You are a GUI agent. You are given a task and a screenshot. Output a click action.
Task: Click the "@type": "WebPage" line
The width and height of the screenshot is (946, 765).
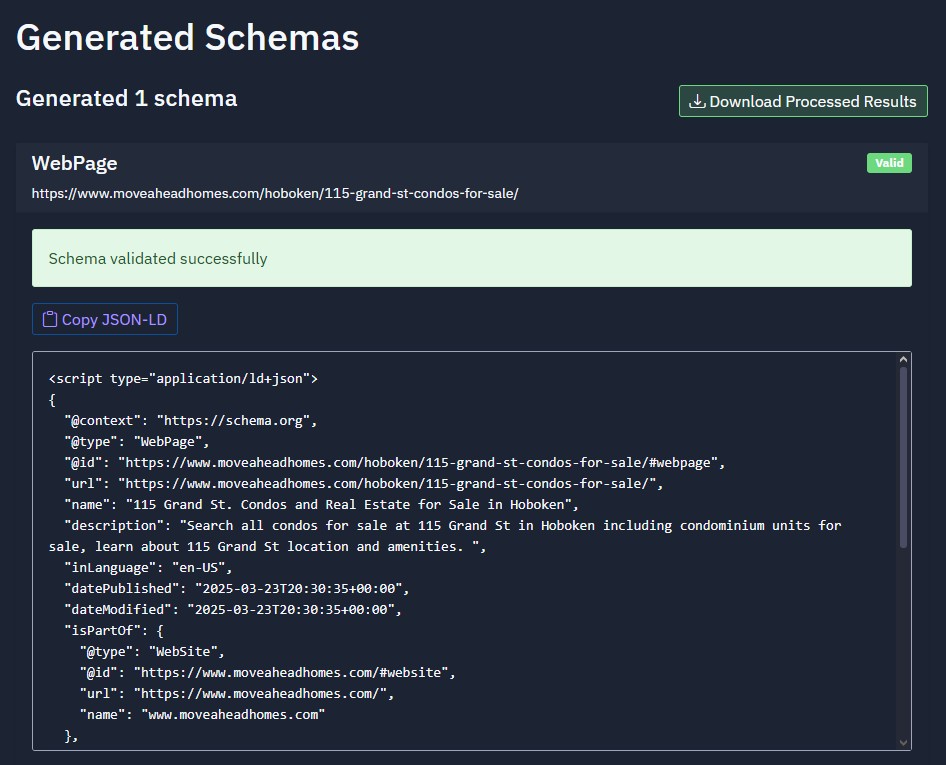136,442
